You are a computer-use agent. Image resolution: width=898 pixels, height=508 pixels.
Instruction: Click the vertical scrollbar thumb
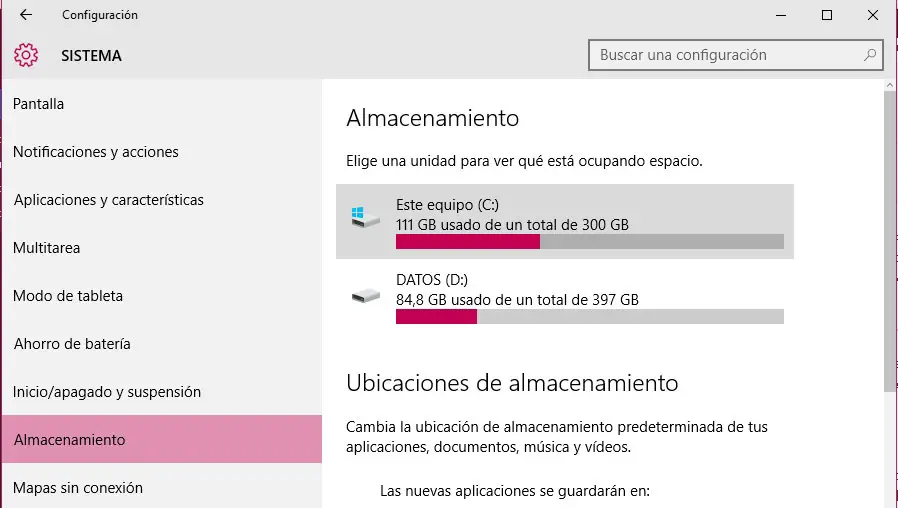click(889, 240)
